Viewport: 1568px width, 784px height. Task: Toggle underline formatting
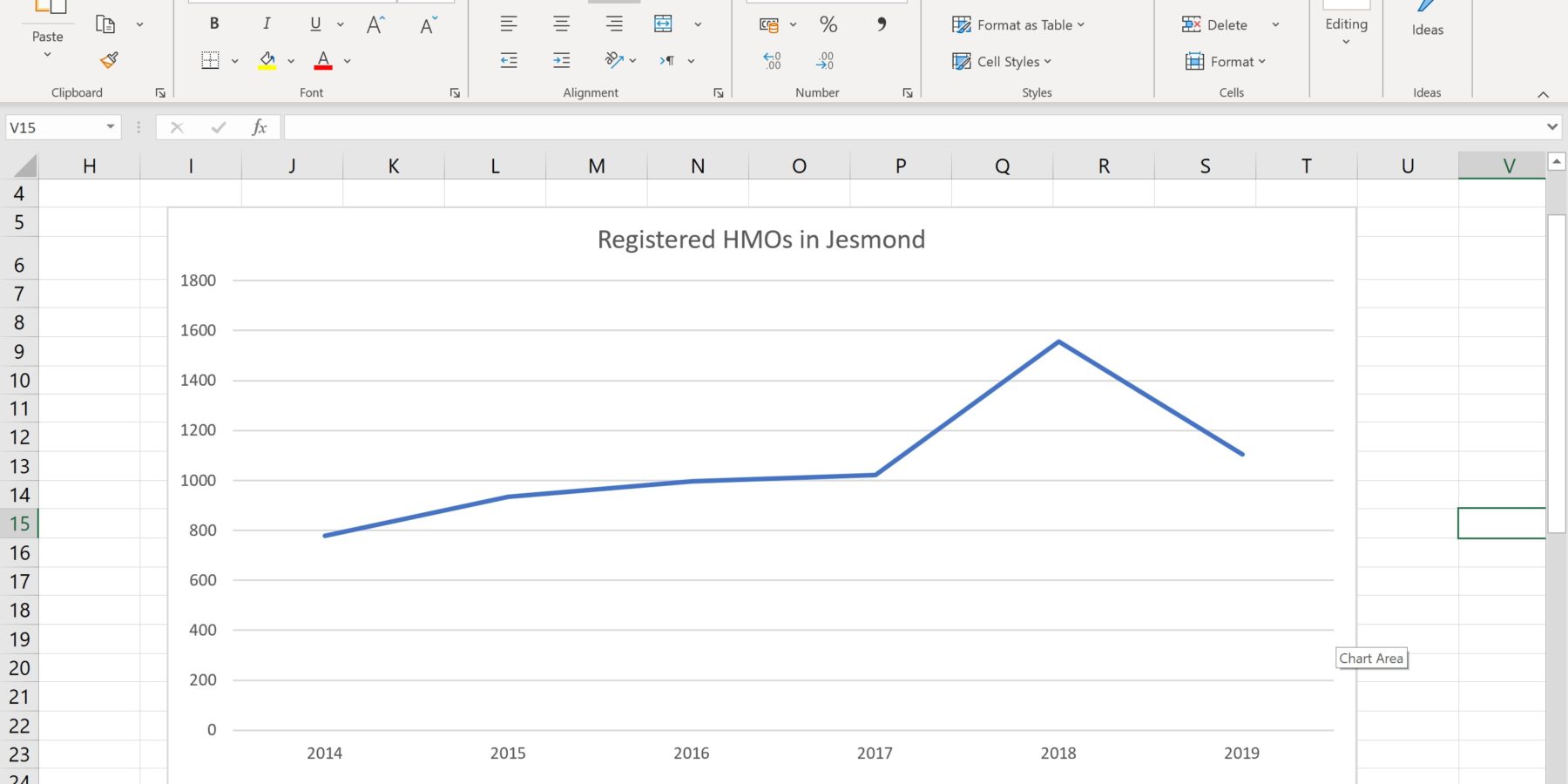pos(315,24)
